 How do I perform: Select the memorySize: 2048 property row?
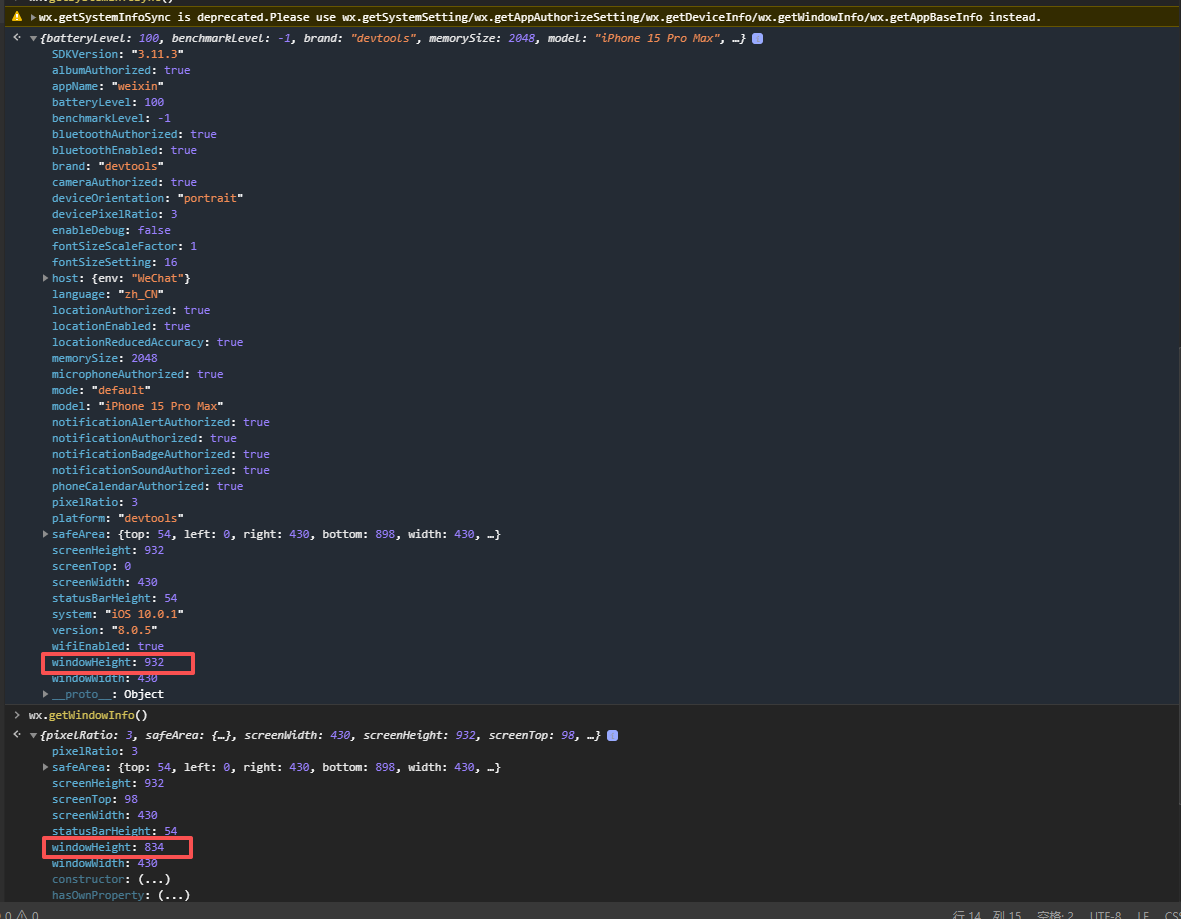click(x=105, y=358)
